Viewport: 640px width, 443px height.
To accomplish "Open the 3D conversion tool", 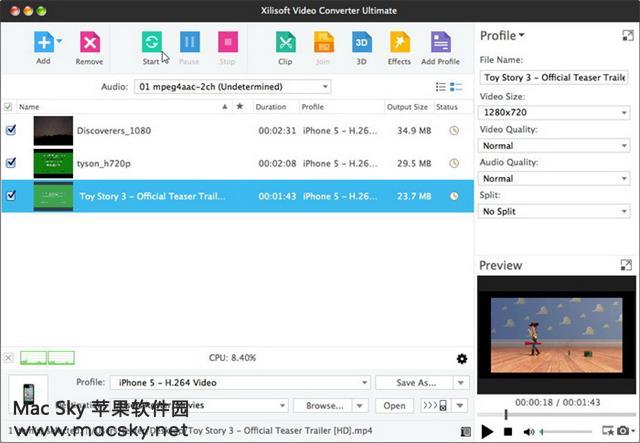I will (x=362, y=42).
